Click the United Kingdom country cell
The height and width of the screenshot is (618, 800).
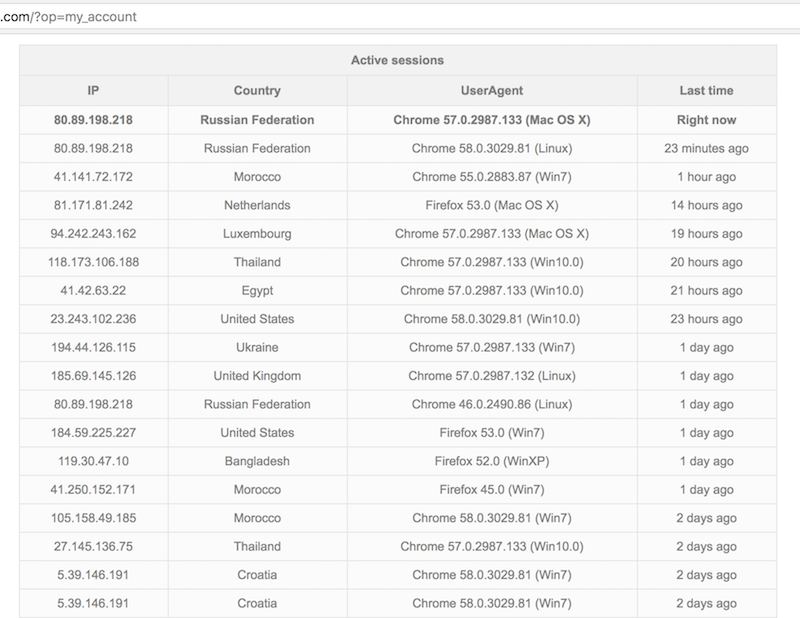[257, 376]
